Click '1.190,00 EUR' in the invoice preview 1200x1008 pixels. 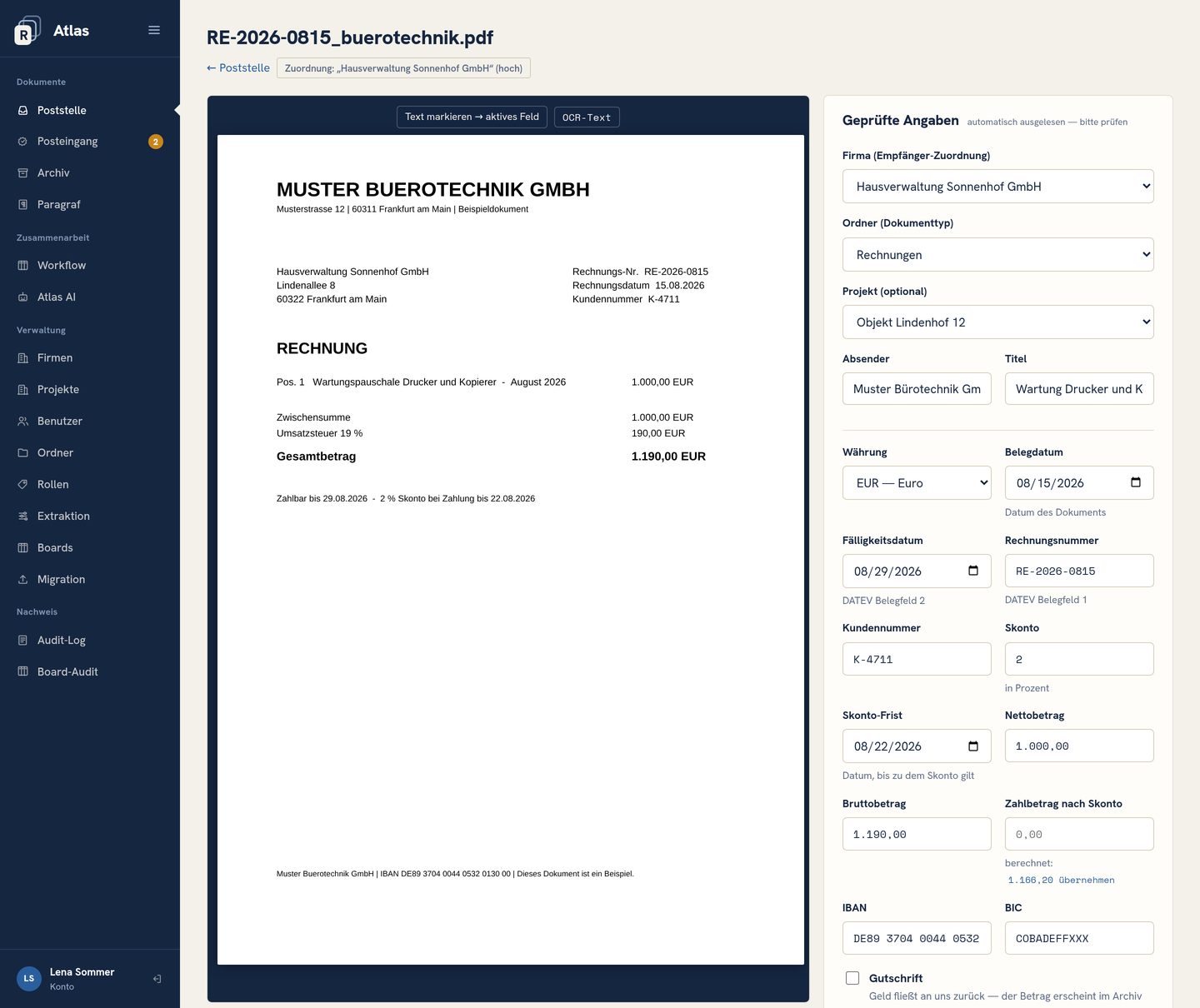click(668, 457)
